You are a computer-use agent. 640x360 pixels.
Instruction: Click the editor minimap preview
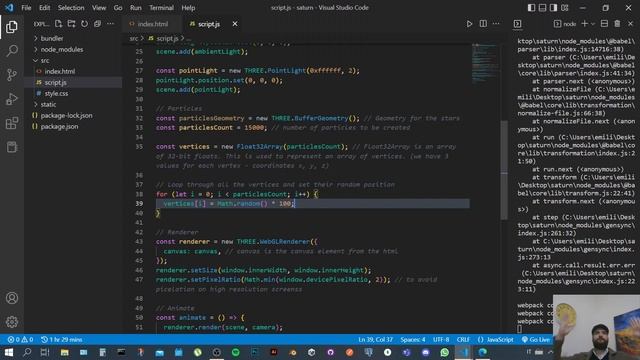(484, 63)
